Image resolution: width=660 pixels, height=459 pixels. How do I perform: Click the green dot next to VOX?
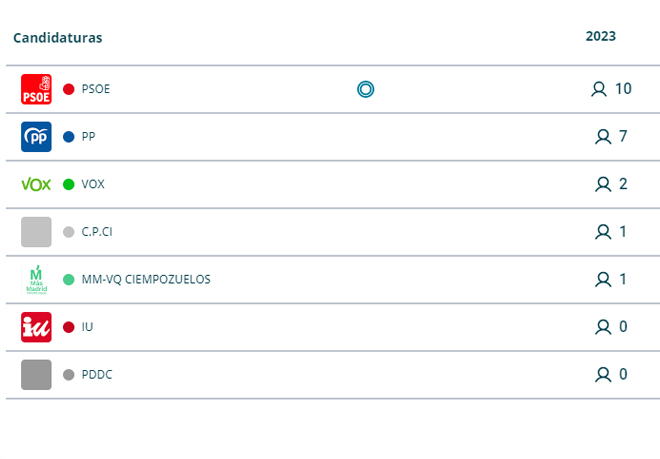coord(69,184)
